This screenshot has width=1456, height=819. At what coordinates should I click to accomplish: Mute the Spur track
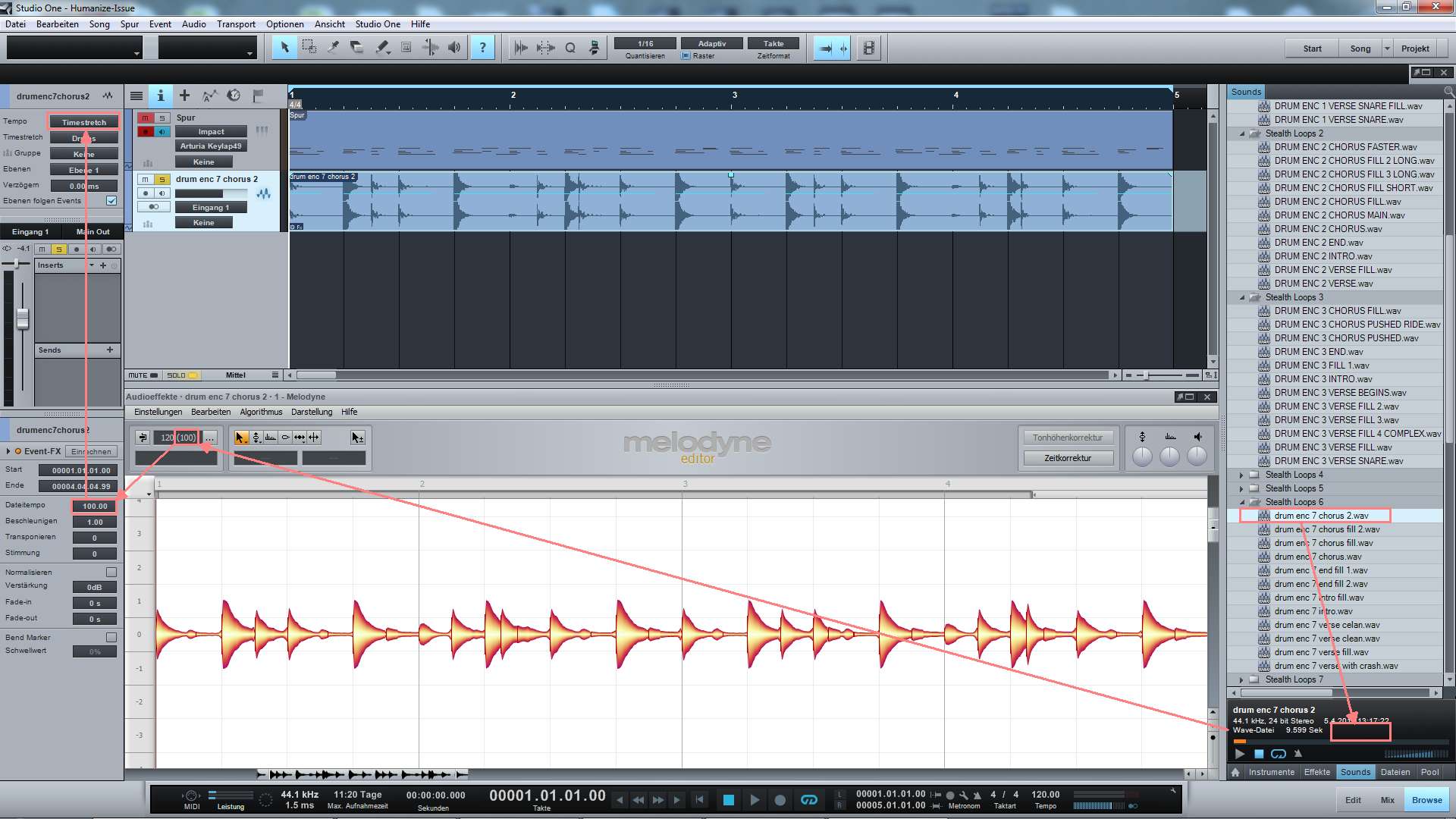[x=146, y=118]
